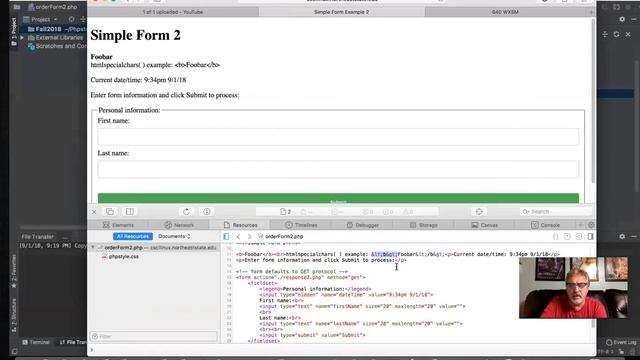The width and height of the screenshot is (640, 360).
Task: Click the File Transfer panel tab
Action: tap(38, 237)
